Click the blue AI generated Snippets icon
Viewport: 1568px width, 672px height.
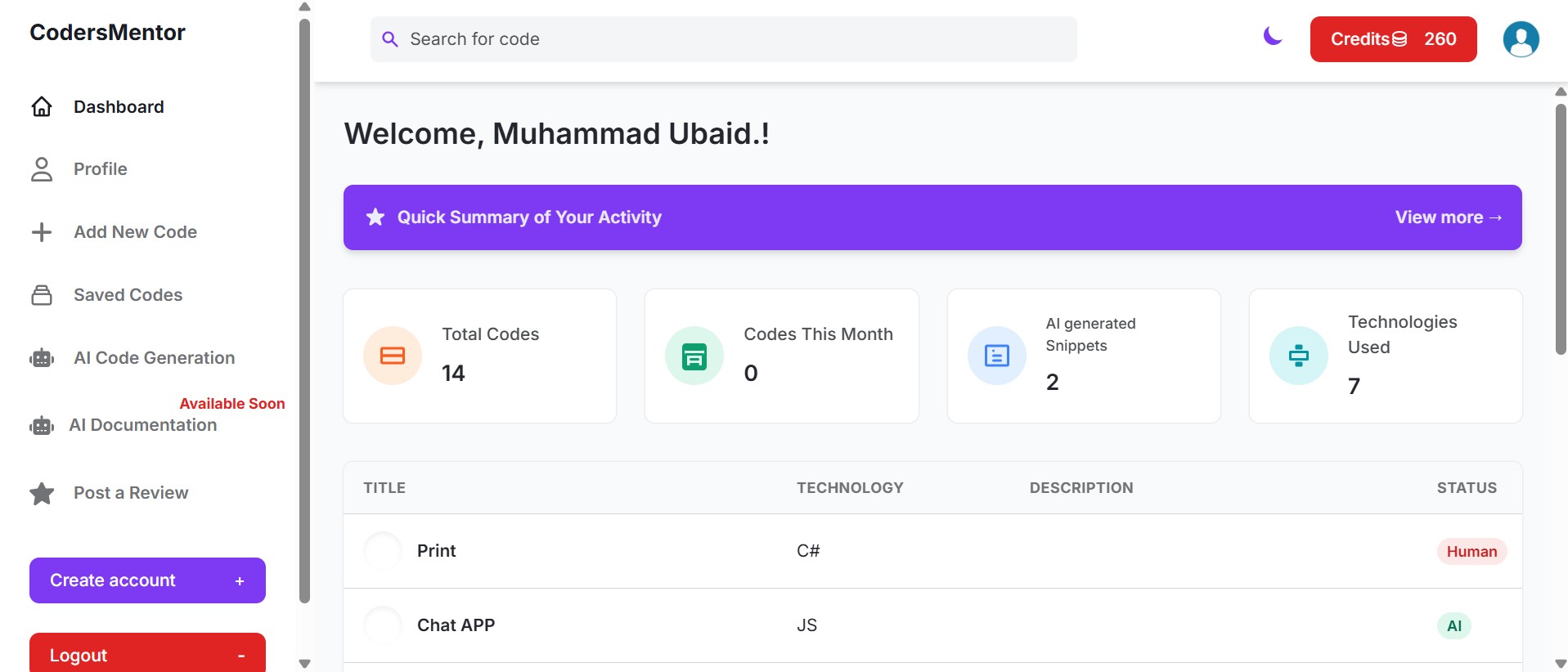997,356
